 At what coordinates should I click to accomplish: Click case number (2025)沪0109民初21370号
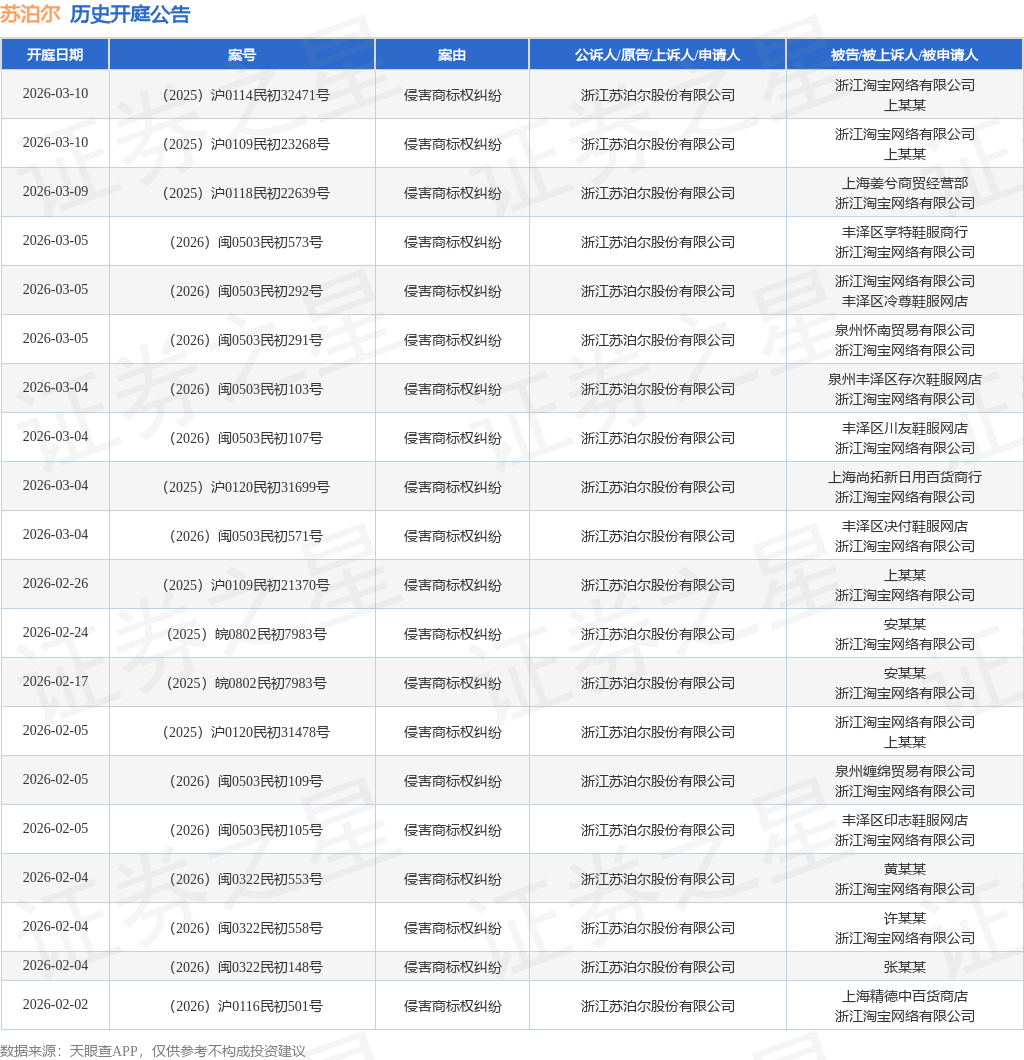pyautogui.click(x=246, y=585)
